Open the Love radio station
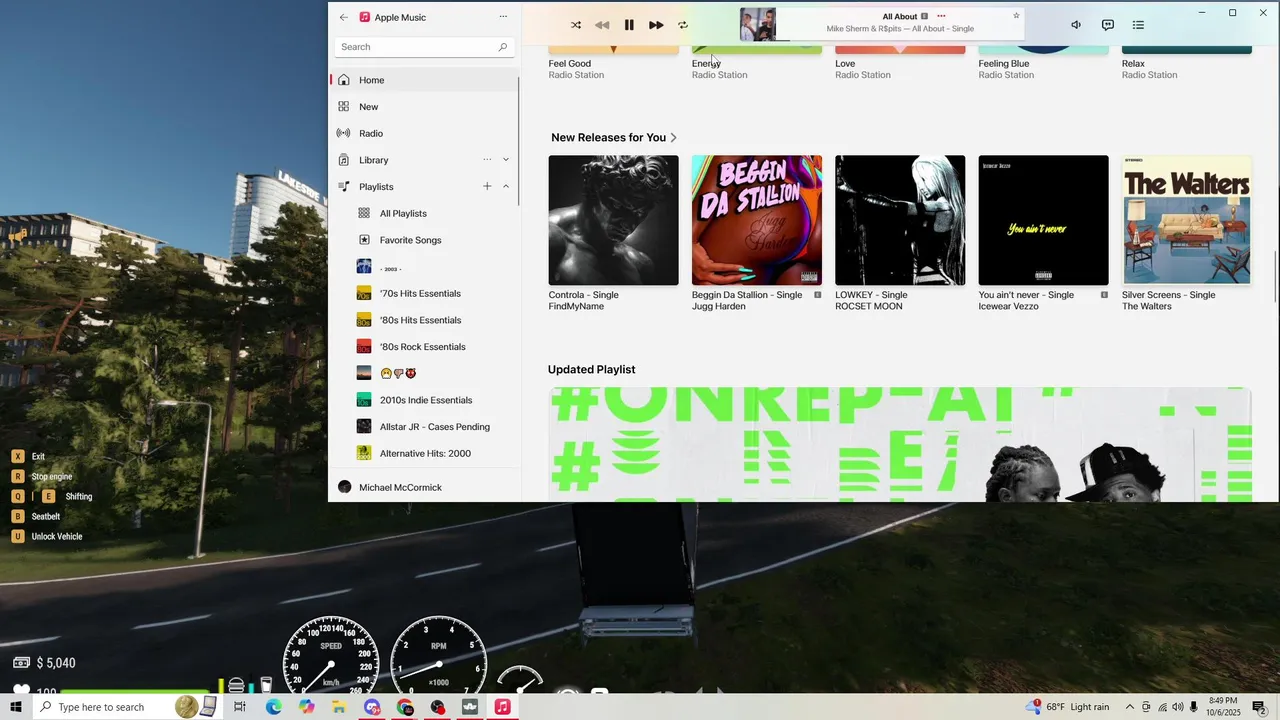 [x=900, y=50]
